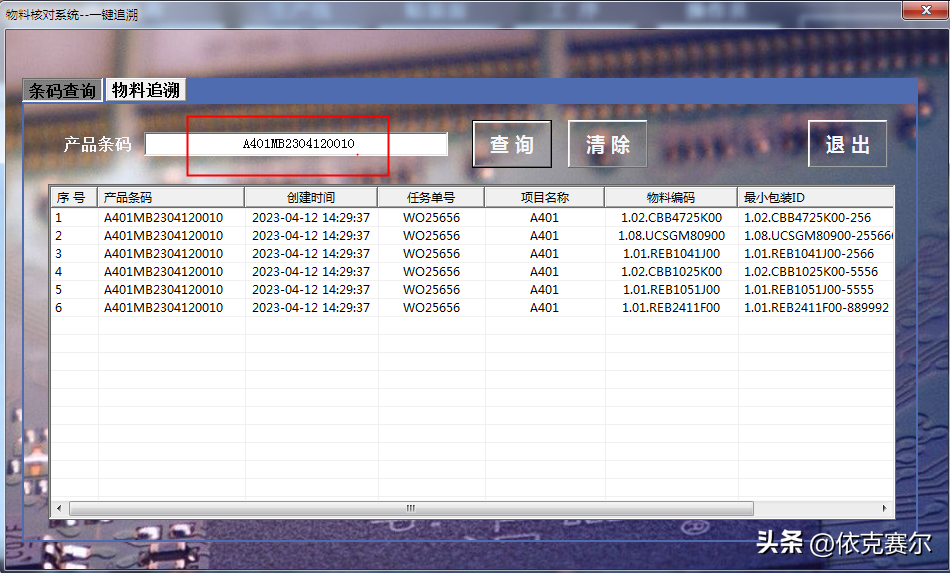The image size is (950, 573).
Task: Select material code 1.02.CBB4725K00
Action: click(671, 217)
